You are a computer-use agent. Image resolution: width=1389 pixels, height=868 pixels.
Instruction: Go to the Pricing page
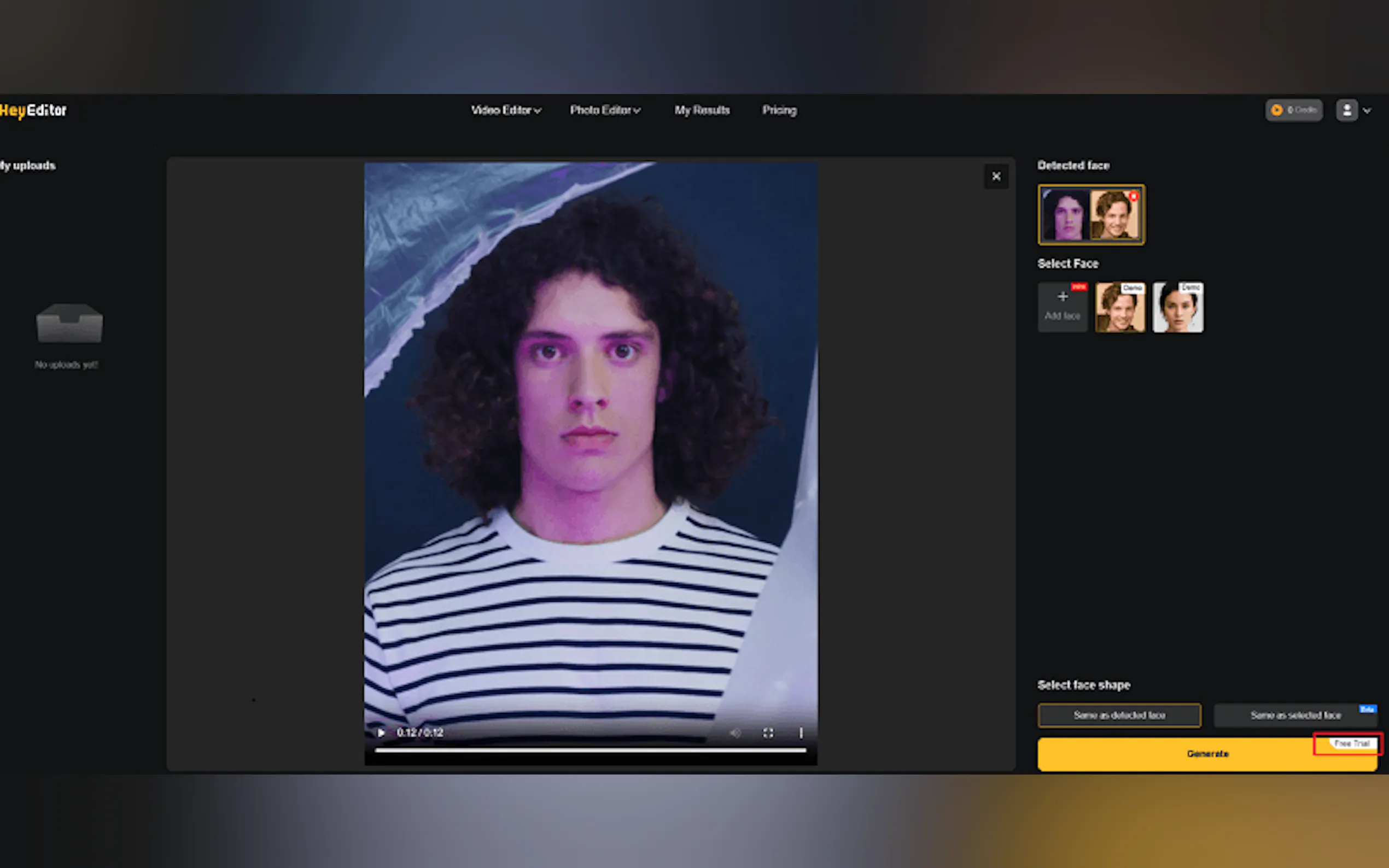pyautogui.click(x=779, y=110)
